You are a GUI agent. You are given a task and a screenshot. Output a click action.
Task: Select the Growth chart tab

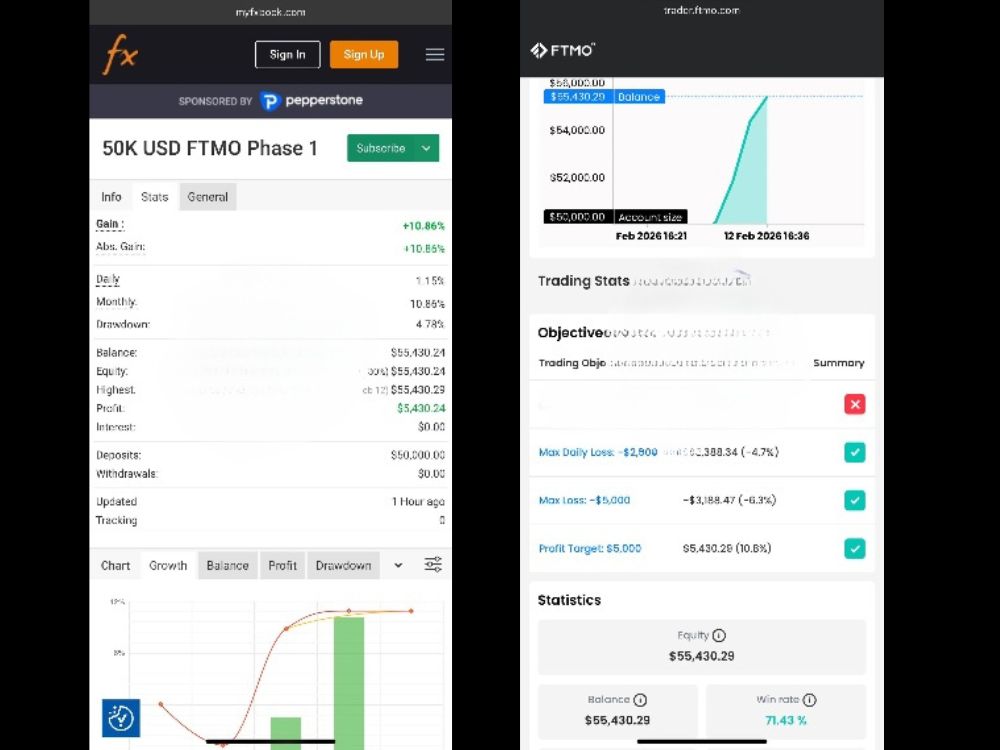tap(168, 566)
